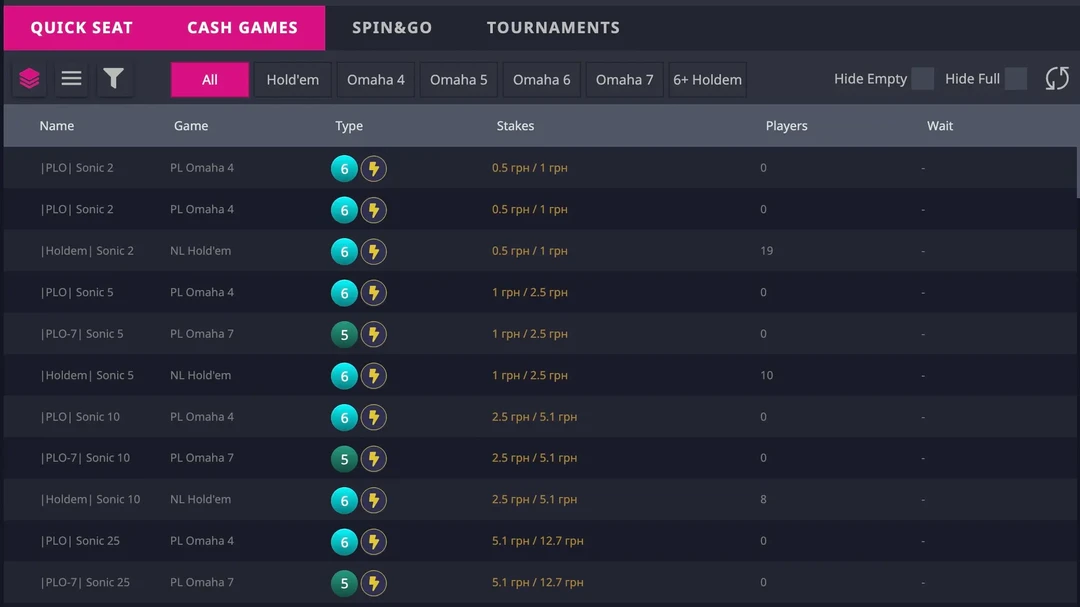This screenshot has height=607, width=1080.
Task: Click the lightning icon in the Holdem Sonic 2 row
Action: pyautogui.click(x=374, y=252)
